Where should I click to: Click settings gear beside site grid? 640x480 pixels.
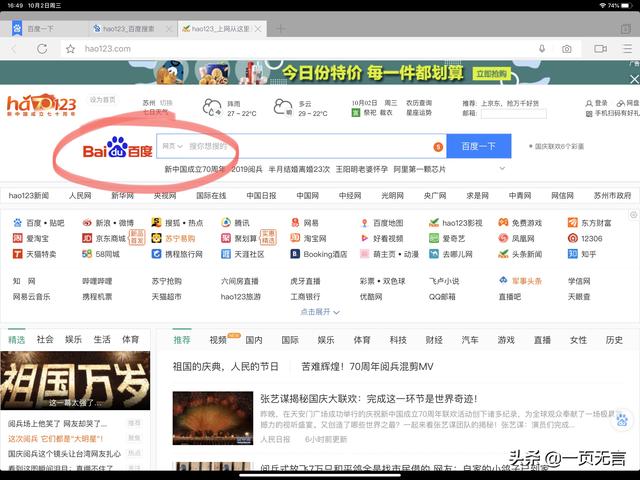(x=634, y=215)
